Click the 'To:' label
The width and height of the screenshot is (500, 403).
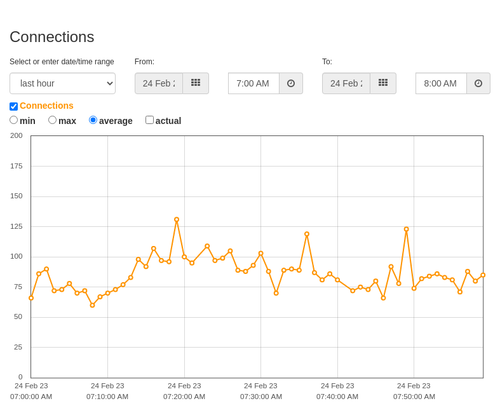pyautogui.click(x=327, y=62)
